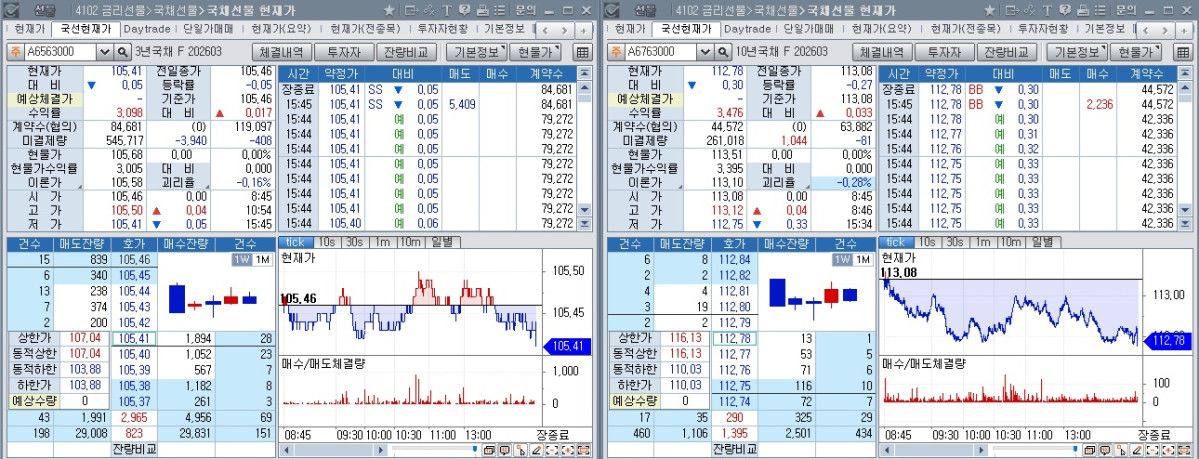Click 잔량비교 label under left order book

coord(134,449)
